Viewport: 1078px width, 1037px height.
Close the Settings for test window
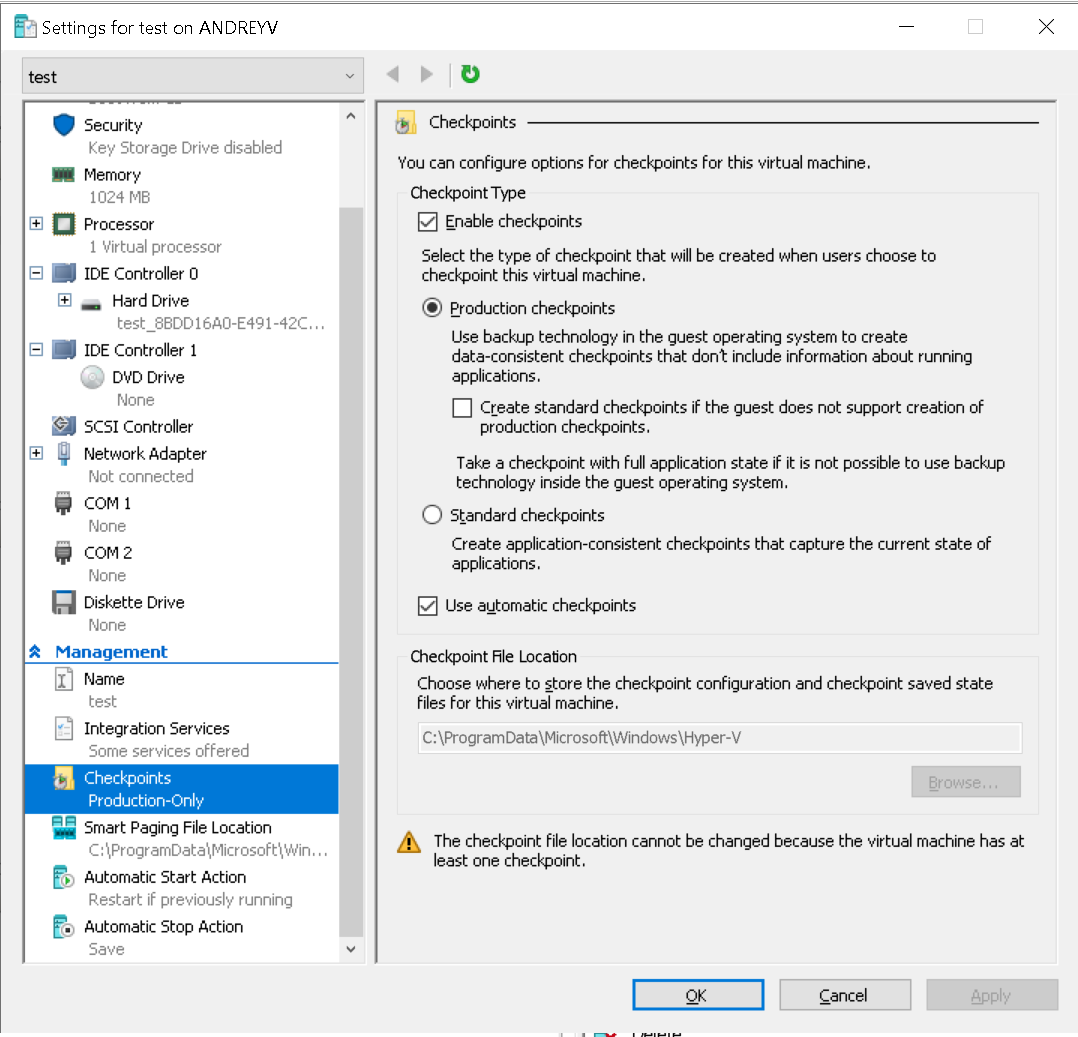point(1046,27)
